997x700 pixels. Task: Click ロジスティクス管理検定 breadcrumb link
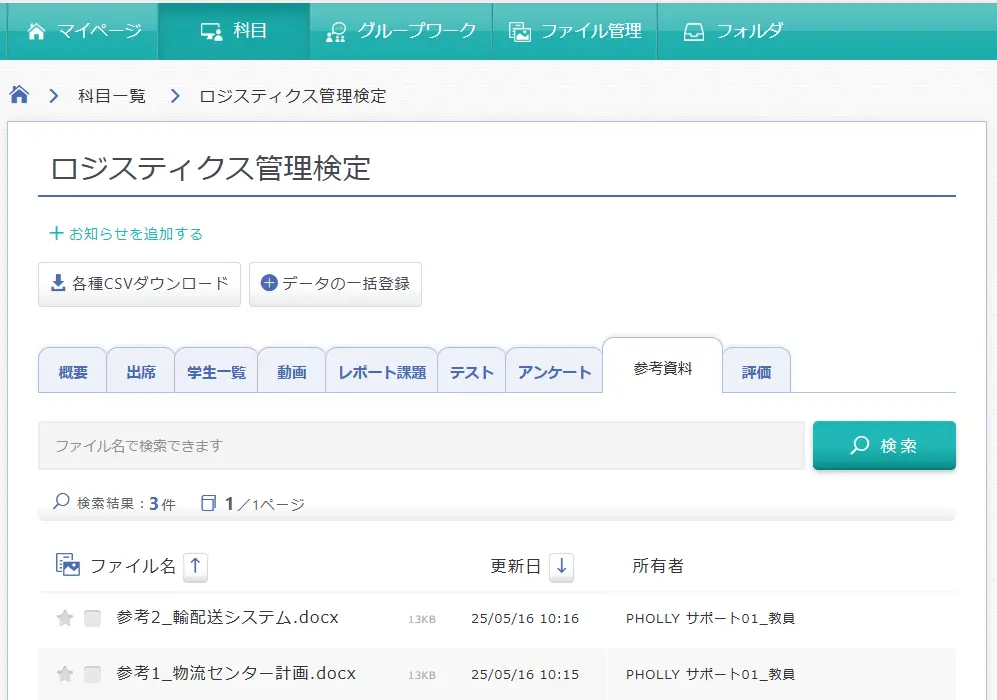[x=293, y=96]
